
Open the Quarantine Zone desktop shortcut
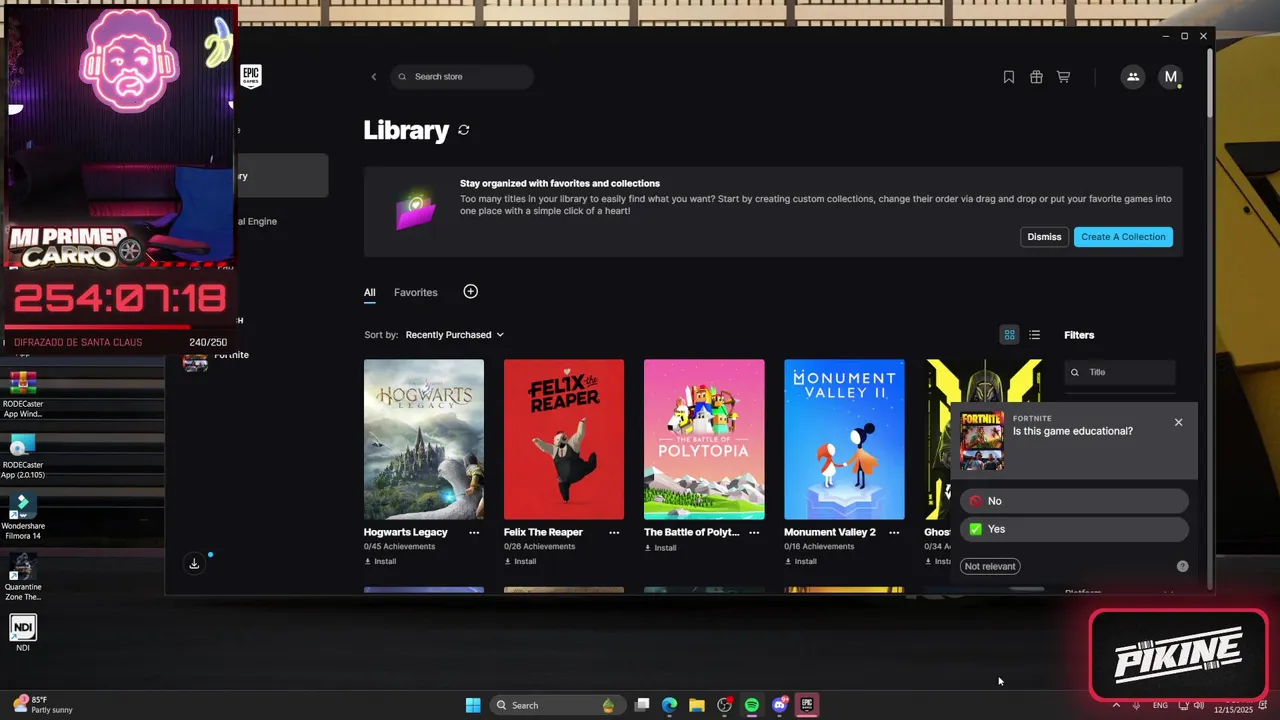23,578
